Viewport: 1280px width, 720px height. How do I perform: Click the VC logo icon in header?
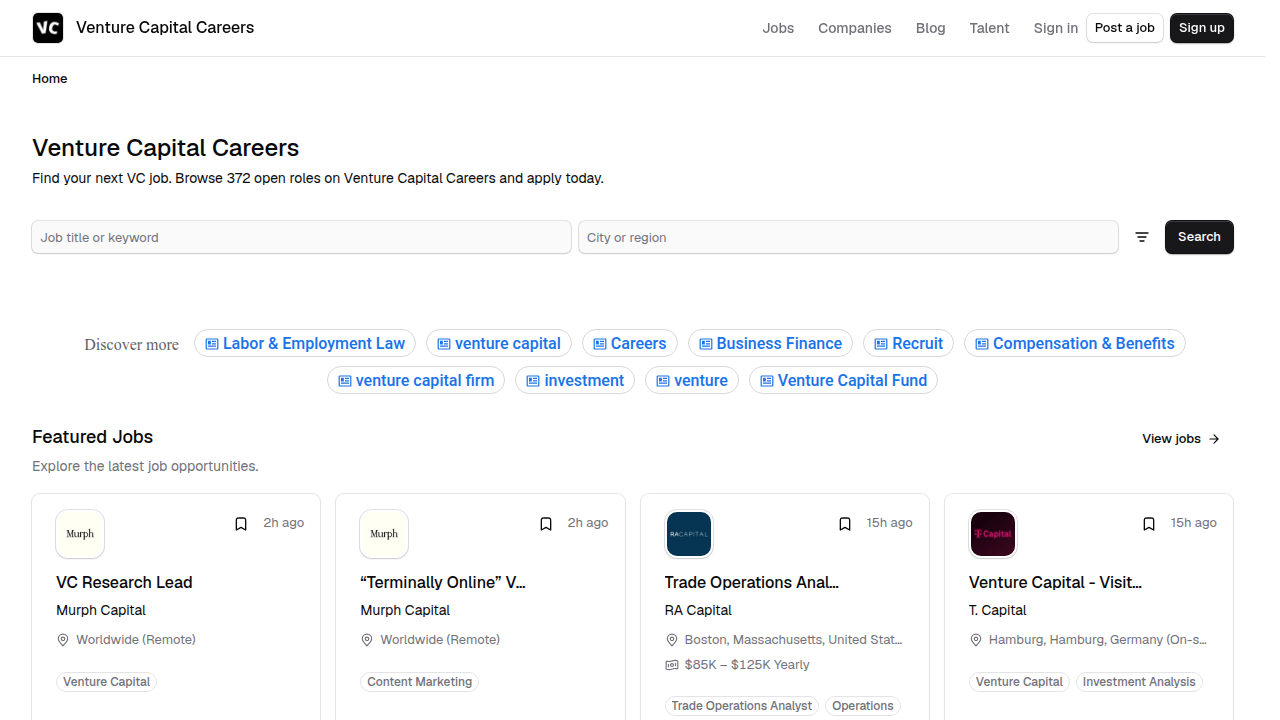coord(48,28)
